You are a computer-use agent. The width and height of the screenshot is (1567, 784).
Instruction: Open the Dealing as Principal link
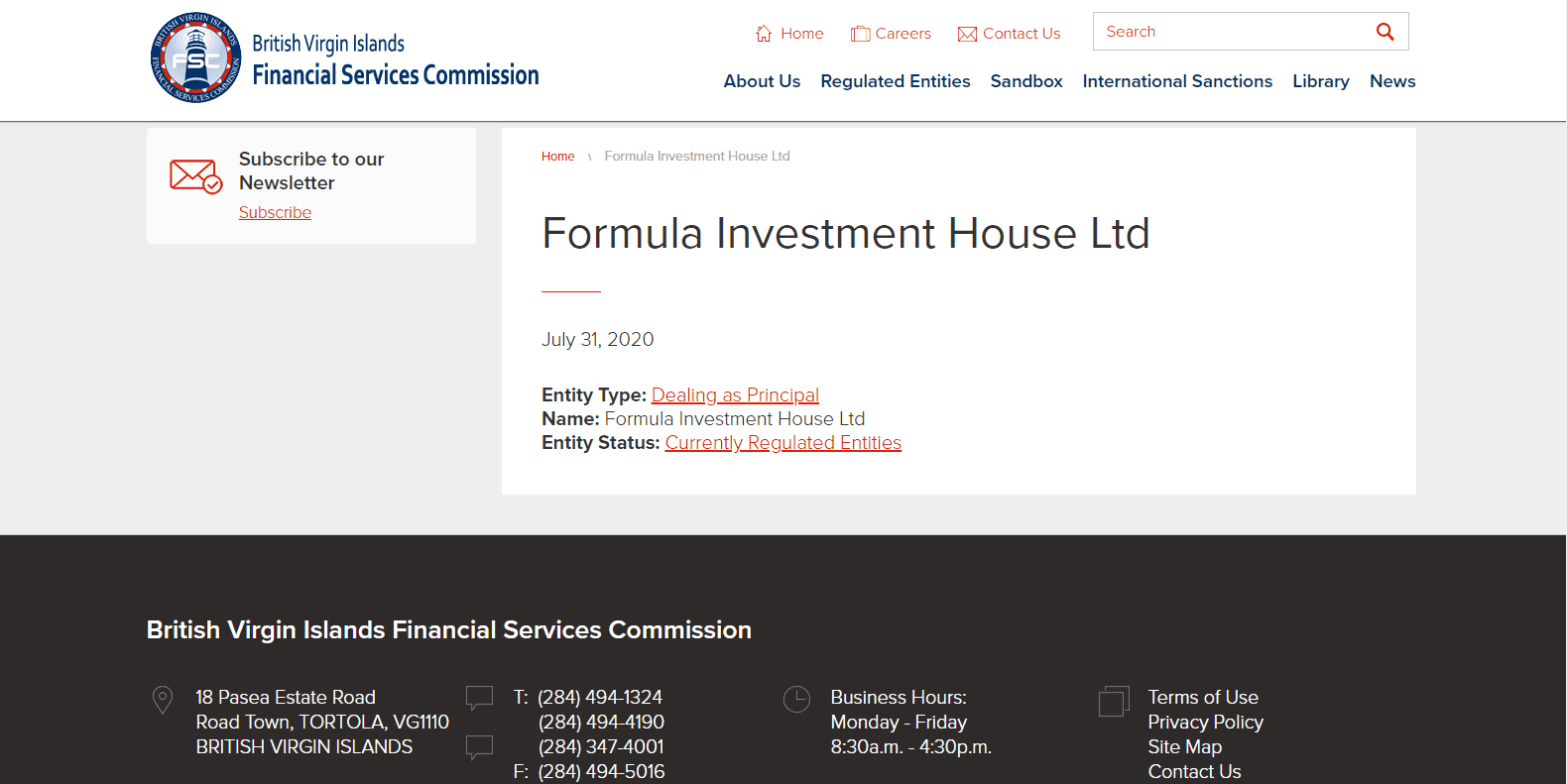(x=735, y=395)
